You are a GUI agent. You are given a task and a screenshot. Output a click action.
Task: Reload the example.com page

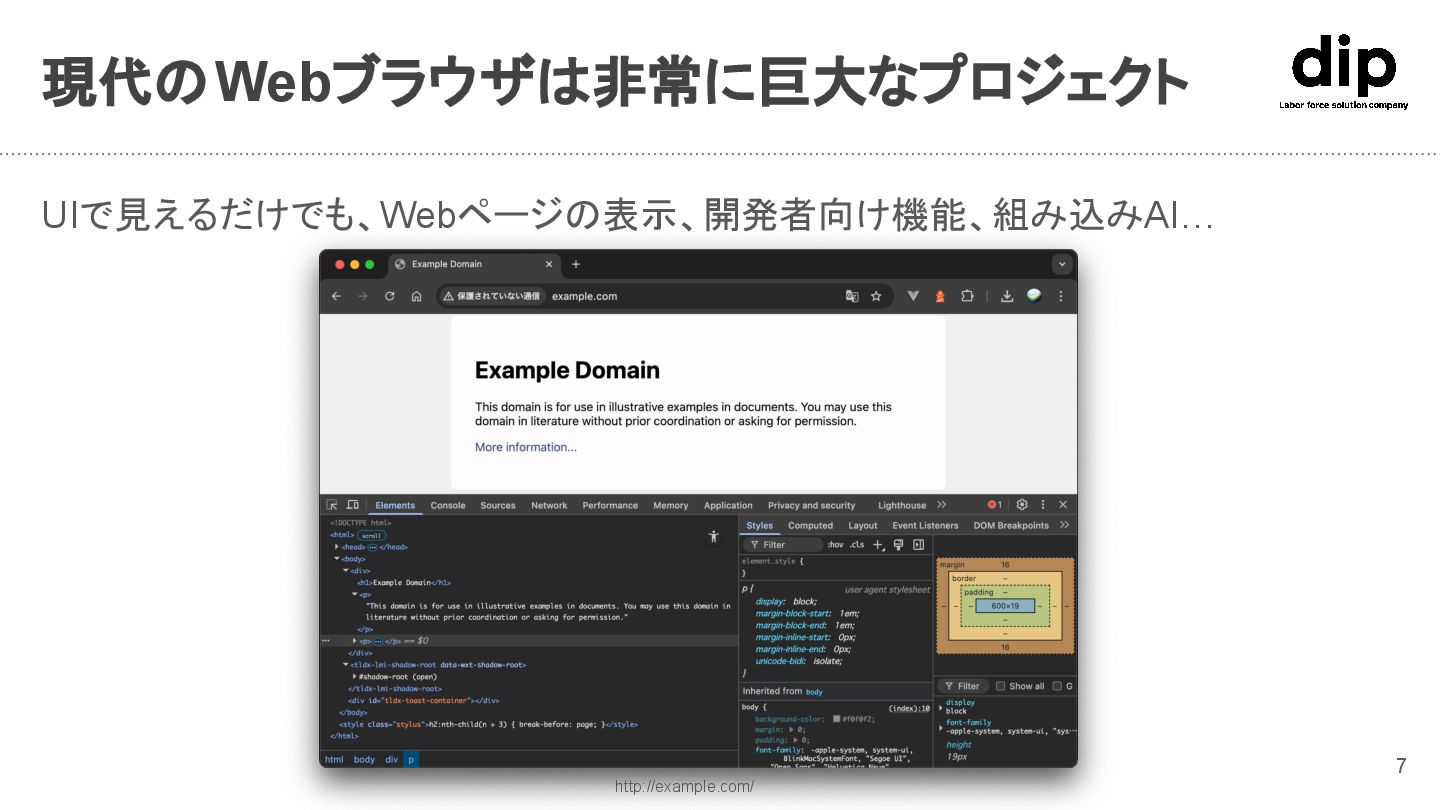pyautogui.click(x=390, y=296)
